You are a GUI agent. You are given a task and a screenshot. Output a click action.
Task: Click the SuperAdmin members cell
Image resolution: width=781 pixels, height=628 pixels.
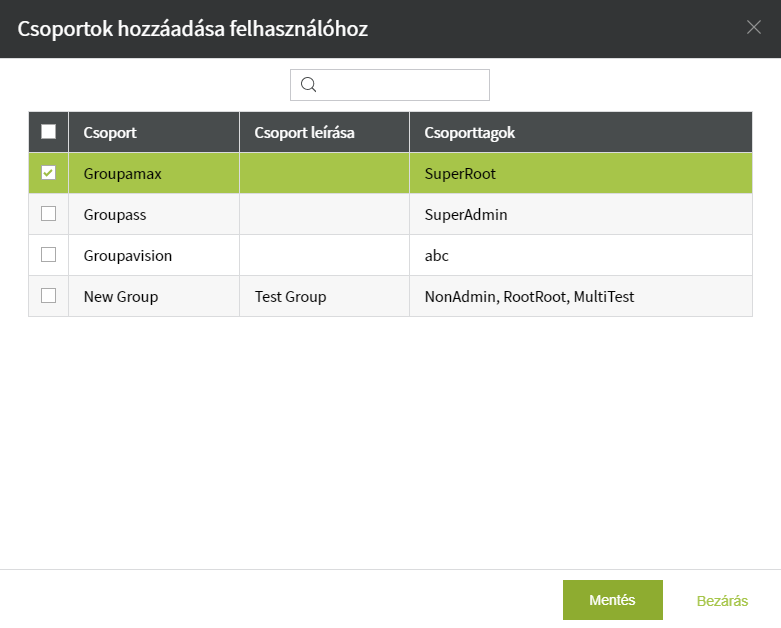(x=581, y=214)
